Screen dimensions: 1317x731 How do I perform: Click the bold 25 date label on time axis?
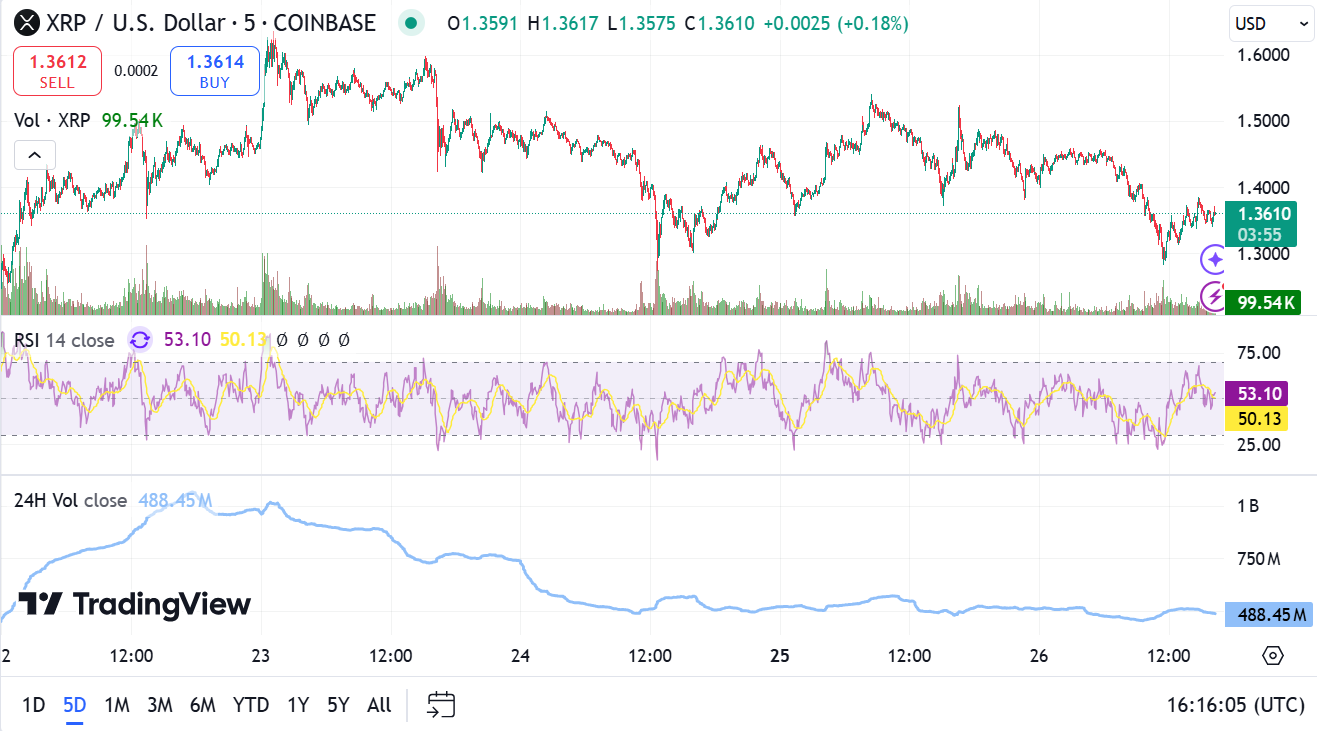(780, 656)
